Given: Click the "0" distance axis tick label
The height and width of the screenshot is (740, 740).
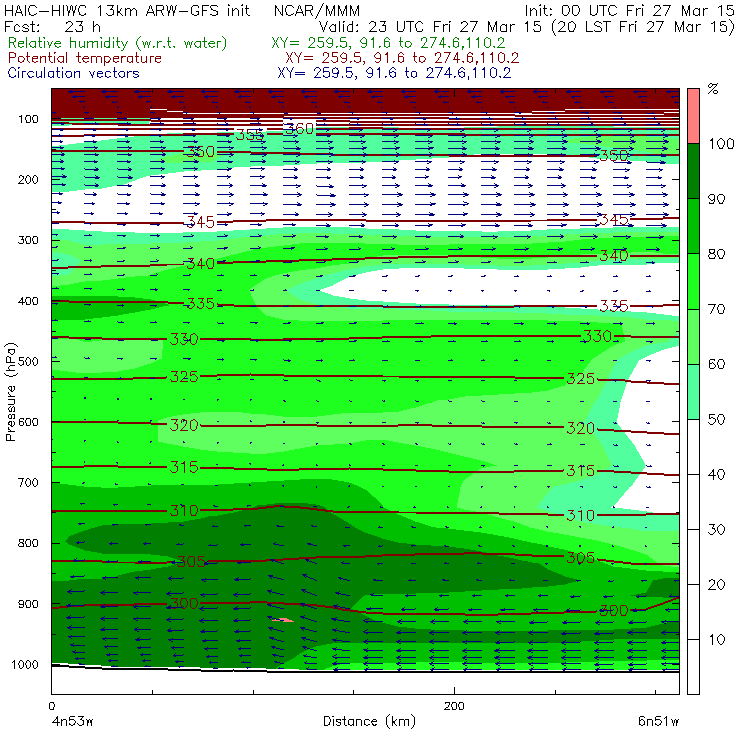Looking at the screenshot, I should (52, 706).
